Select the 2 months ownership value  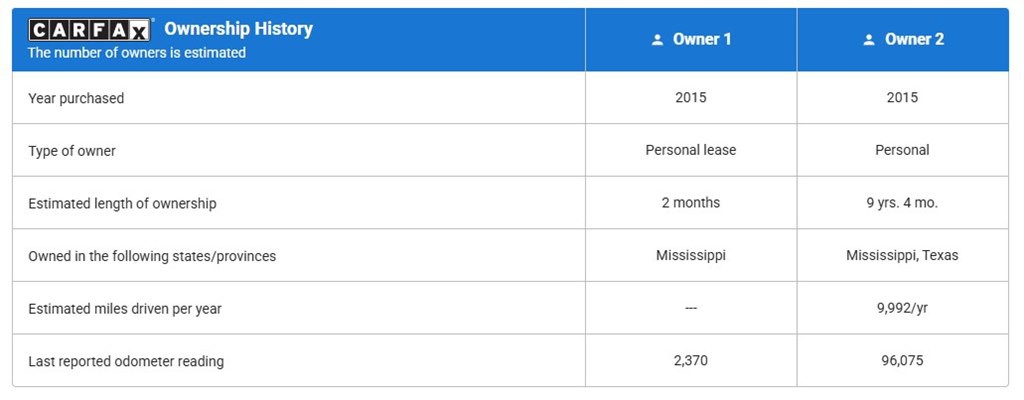click(690, 203)
